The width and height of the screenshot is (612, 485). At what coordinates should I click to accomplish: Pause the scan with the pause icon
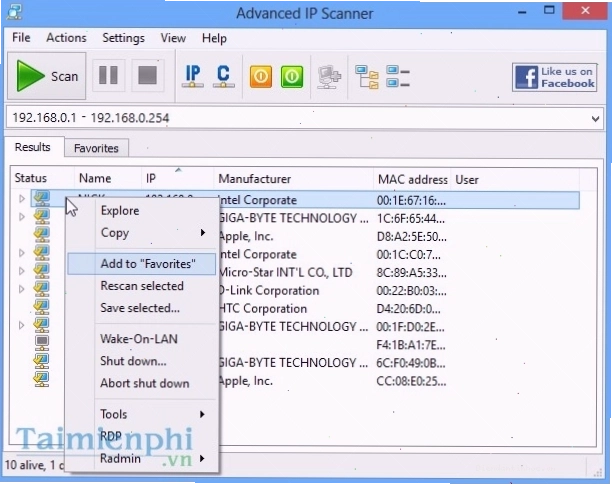pyautogui.click(x=108, y=75)
